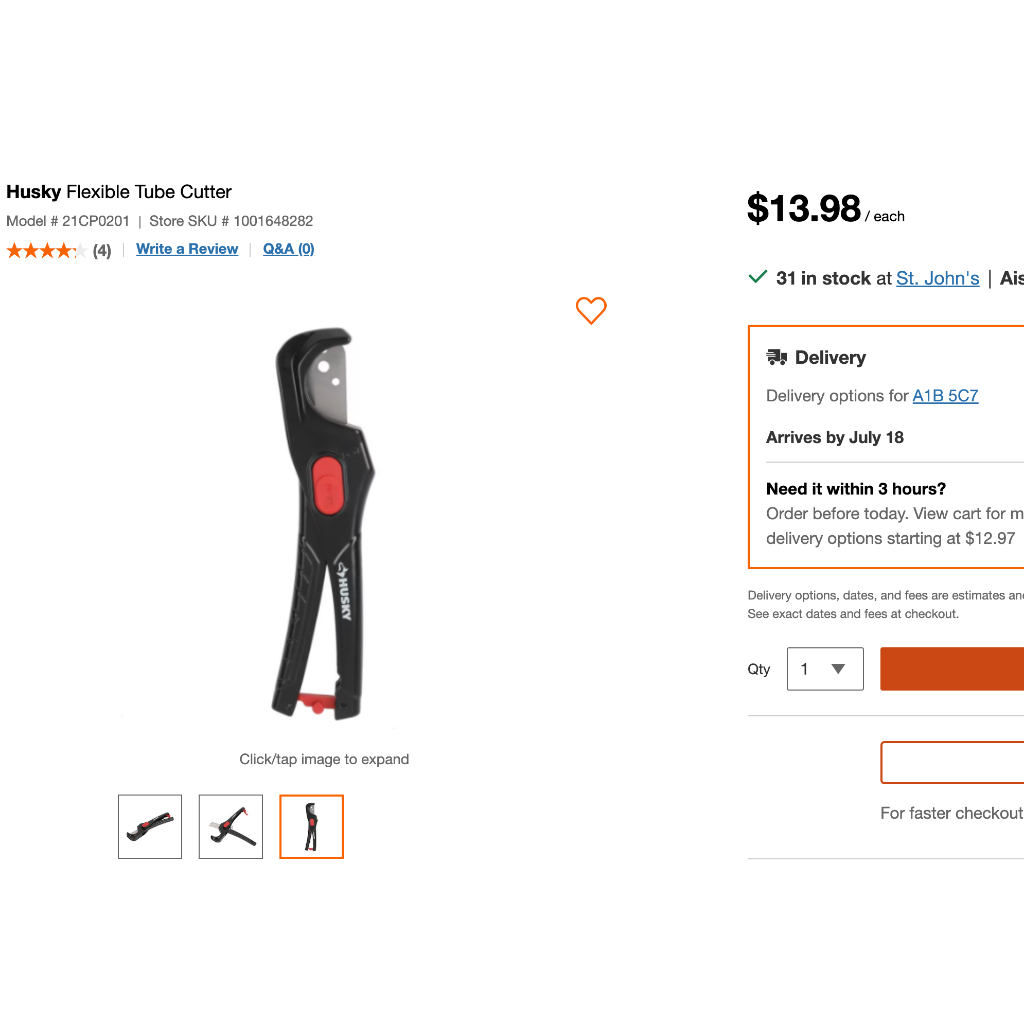
Task: Open the Qty quantity dropdown
Action: pyautogui.click(x=825, y=669)
